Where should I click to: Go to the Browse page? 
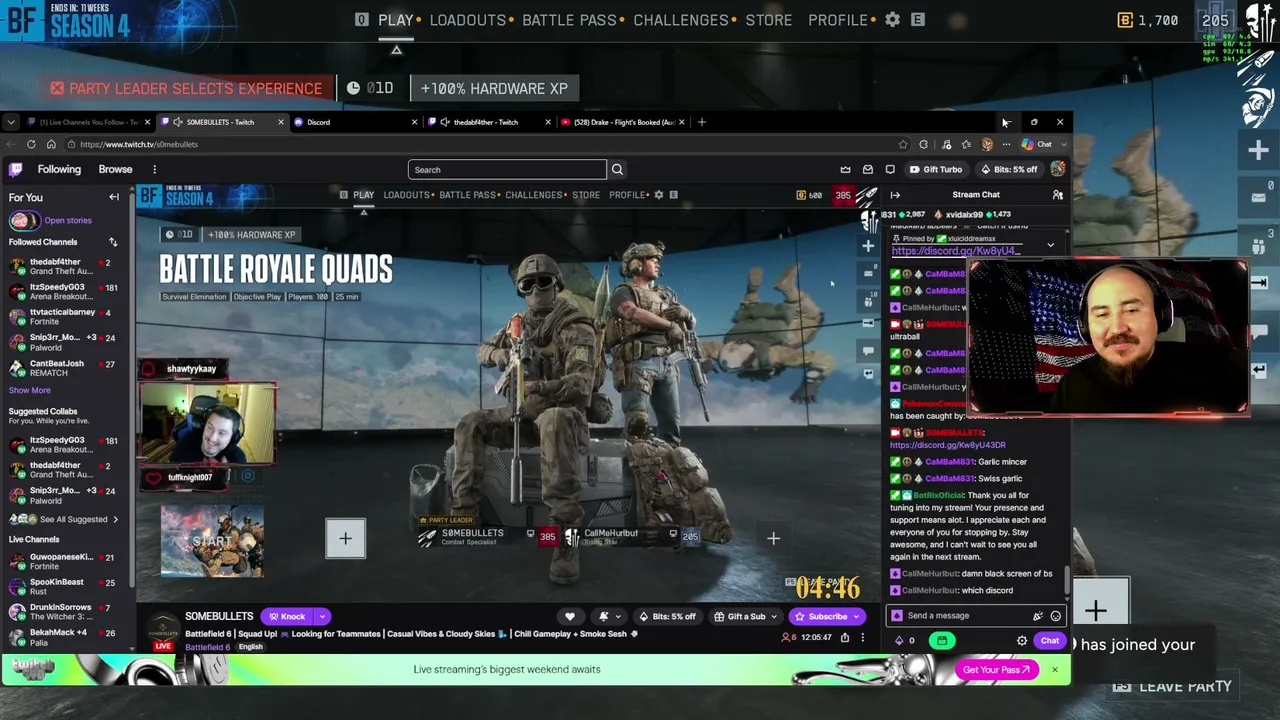(115, 169)
